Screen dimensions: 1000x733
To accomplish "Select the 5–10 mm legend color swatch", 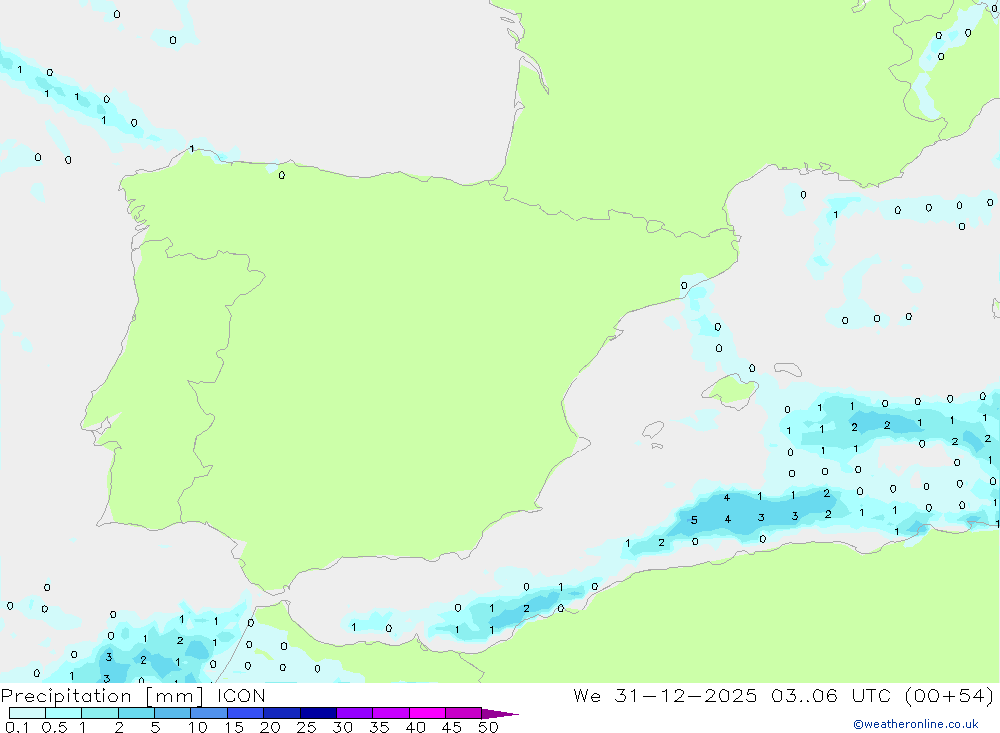I will pos(173,713).
